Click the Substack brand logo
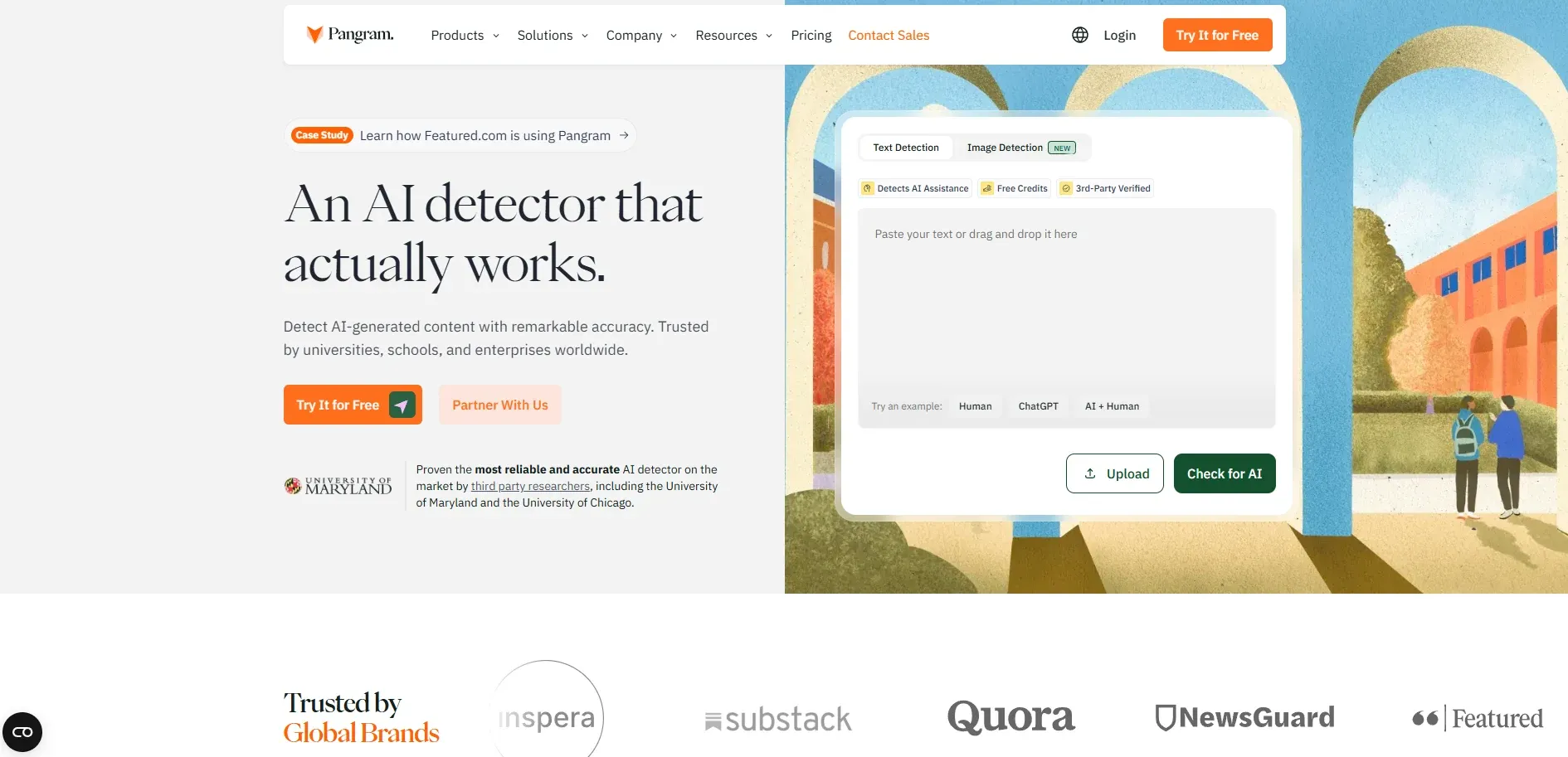Image resolution: width=1568 pixels, height=757 pixels. pos(778,719)
